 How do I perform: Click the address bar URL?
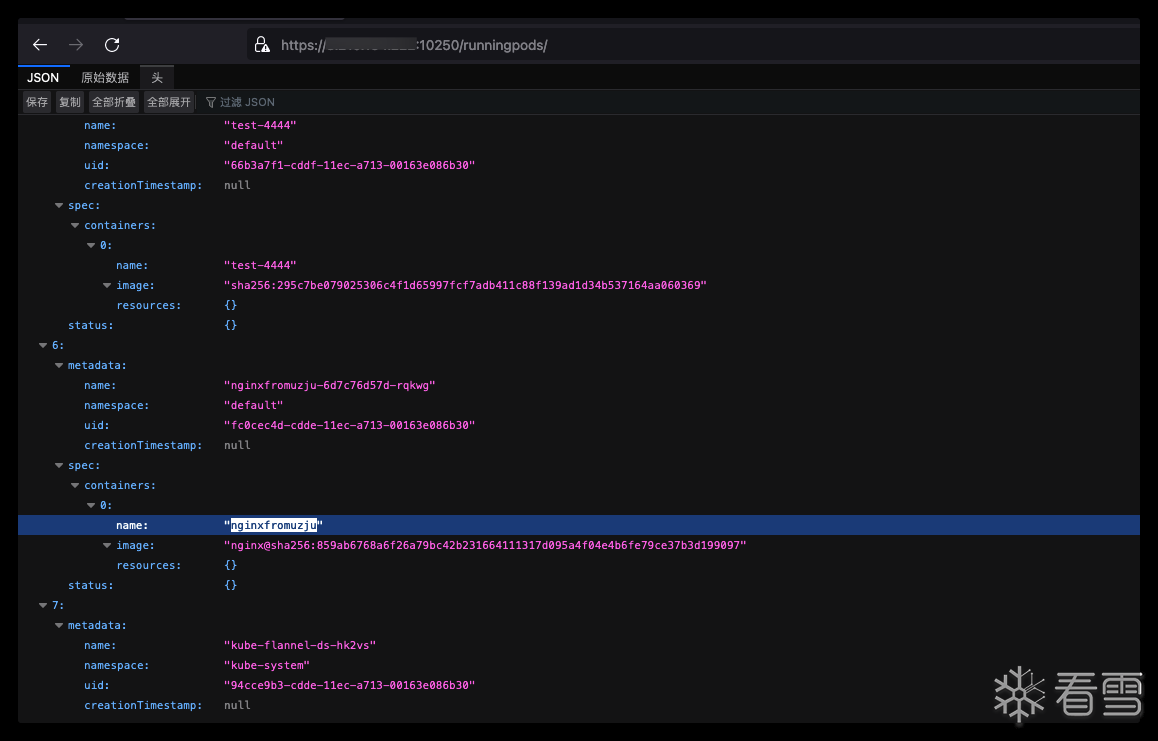(x=414, y=45)
